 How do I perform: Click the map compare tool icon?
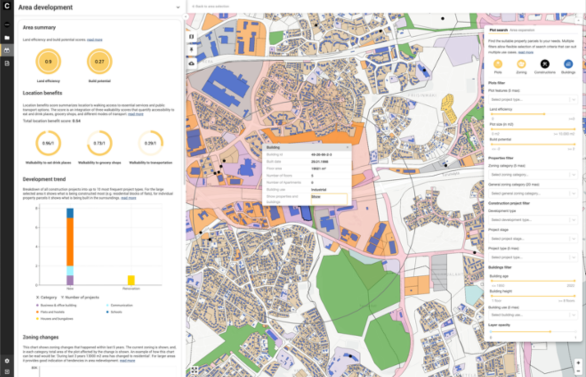coord(191,37)
